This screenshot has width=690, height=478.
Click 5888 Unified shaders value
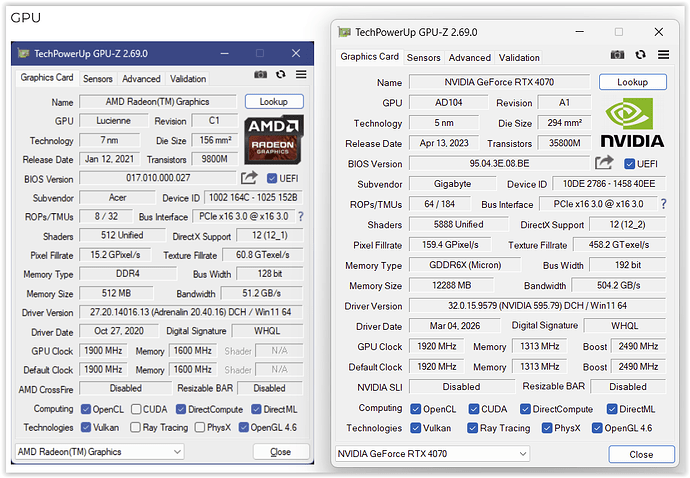pyautogui.click(x=459, y=224)
